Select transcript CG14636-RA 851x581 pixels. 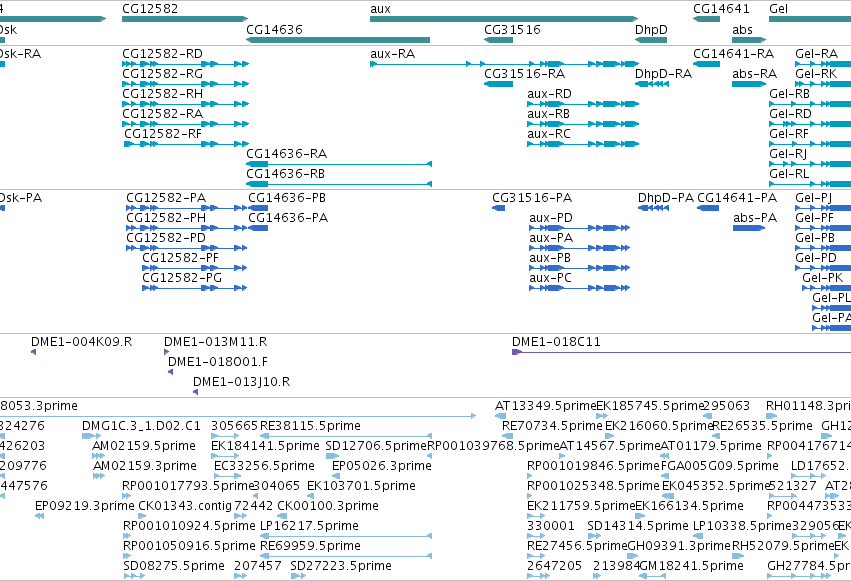pos(339,164)
